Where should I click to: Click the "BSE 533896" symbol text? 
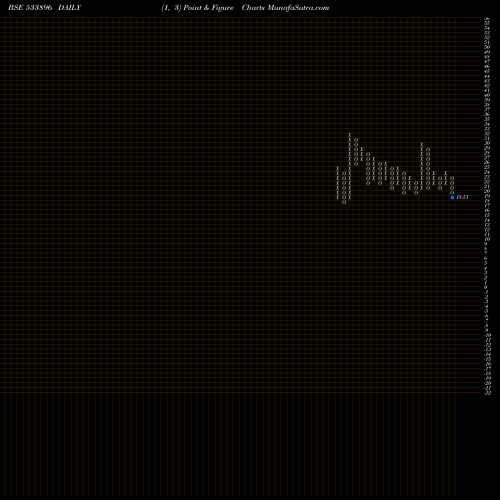pos(30,8)
